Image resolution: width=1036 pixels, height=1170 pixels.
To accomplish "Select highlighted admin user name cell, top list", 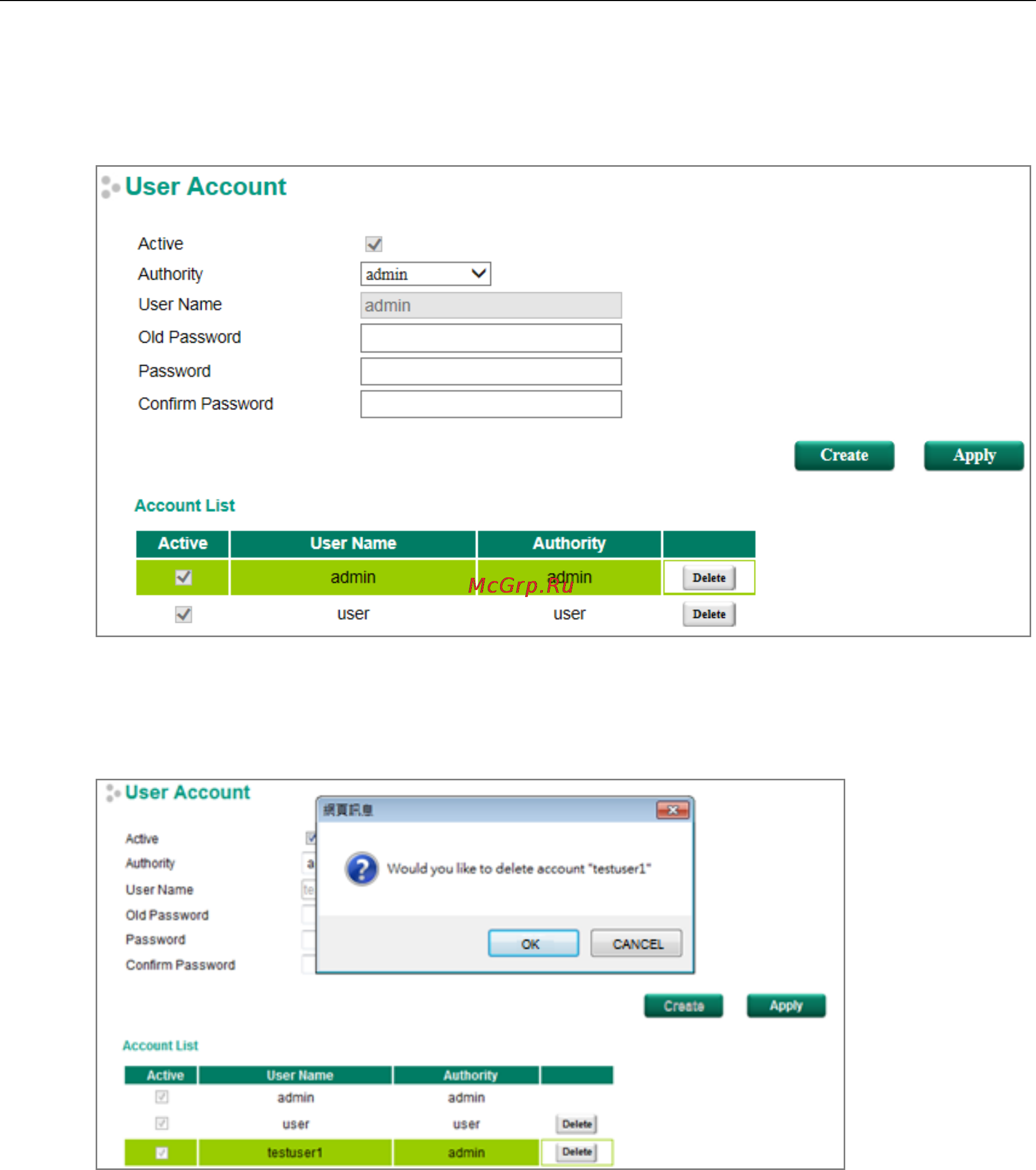I will click(x=353, y=578).
